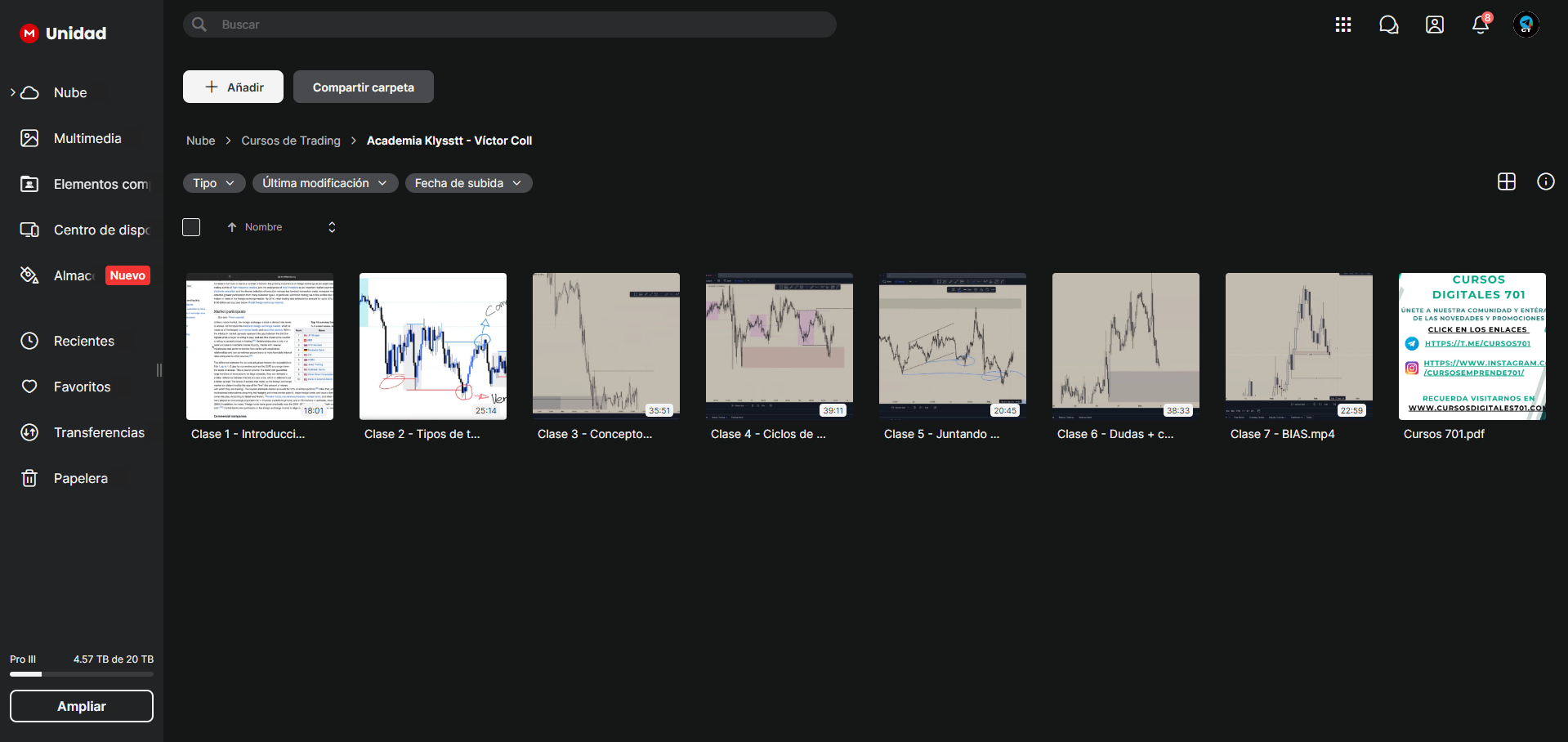Viewport: 1568px width, 742px height.
Task: Open the contacts icon in header
Action: click(x=1435, y=25)
